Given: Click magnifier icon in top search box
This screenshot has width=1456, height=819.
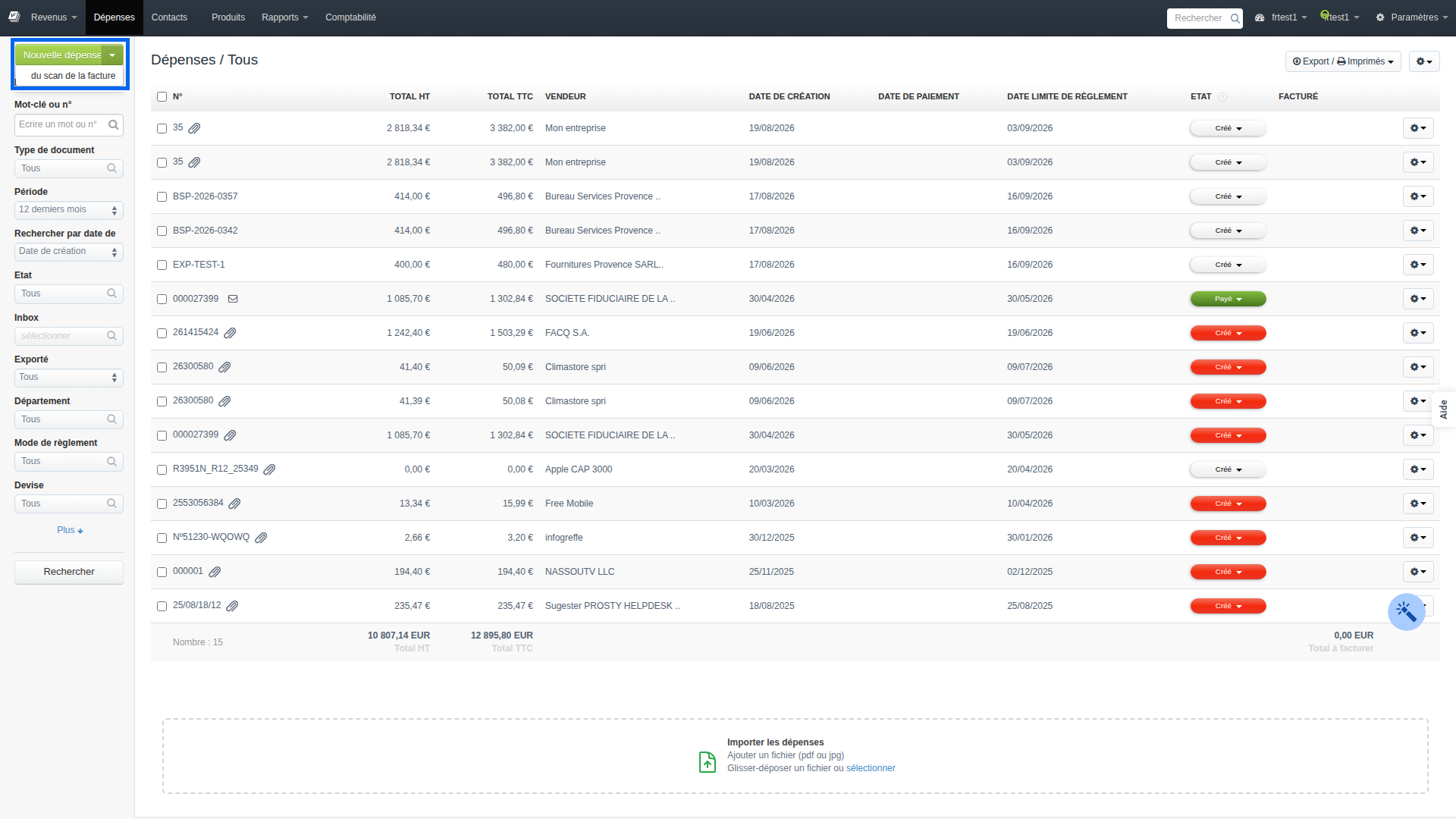Looking at the screenshot, I should point(1235,18).
